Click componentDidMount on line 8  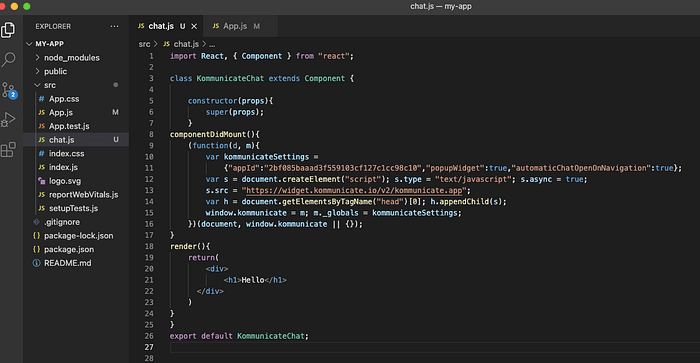click(x=208, y=134)
